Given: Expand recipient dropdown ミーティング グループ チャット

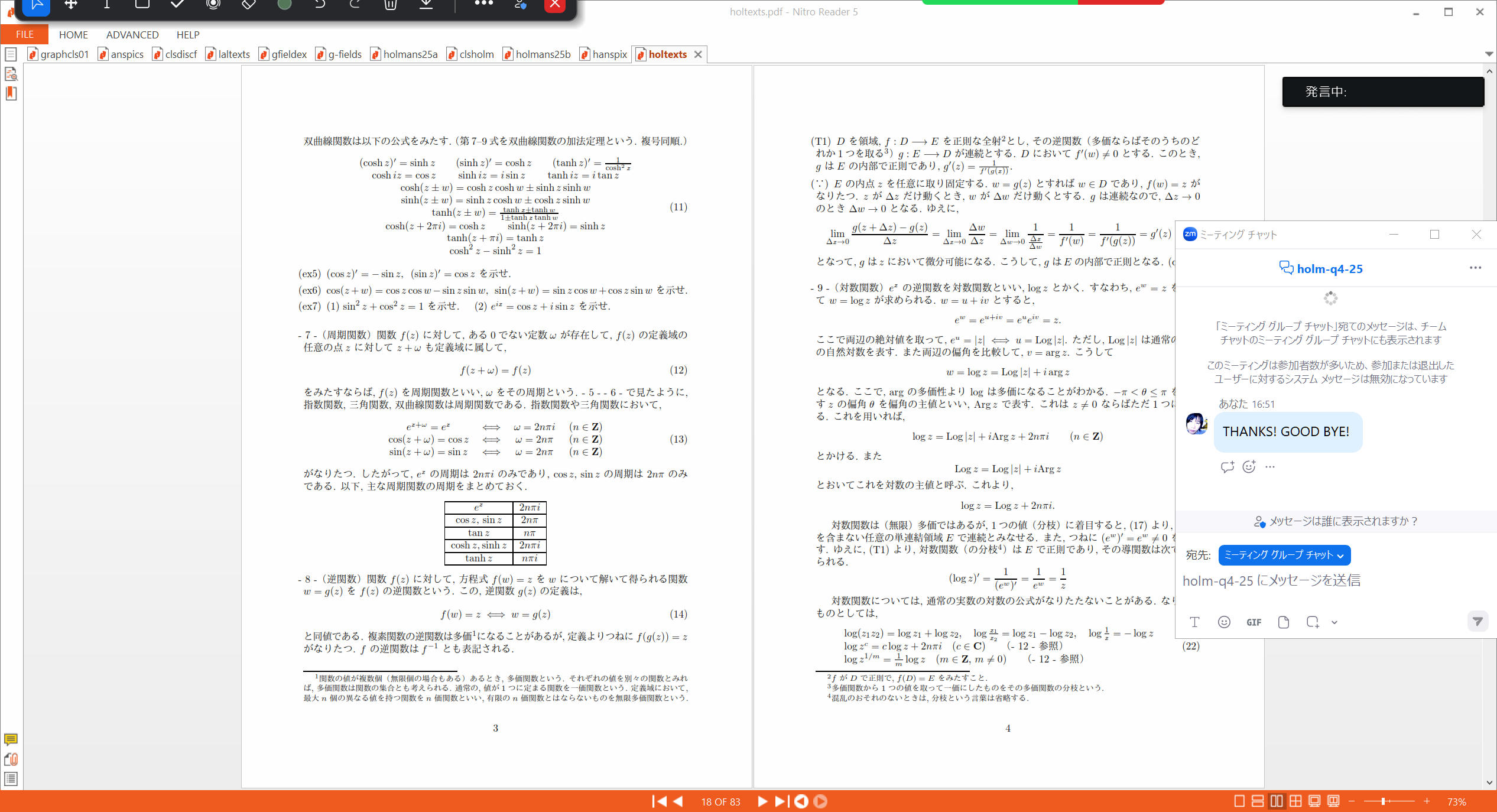Looking at the screenshot, I should click(1284, 555).
